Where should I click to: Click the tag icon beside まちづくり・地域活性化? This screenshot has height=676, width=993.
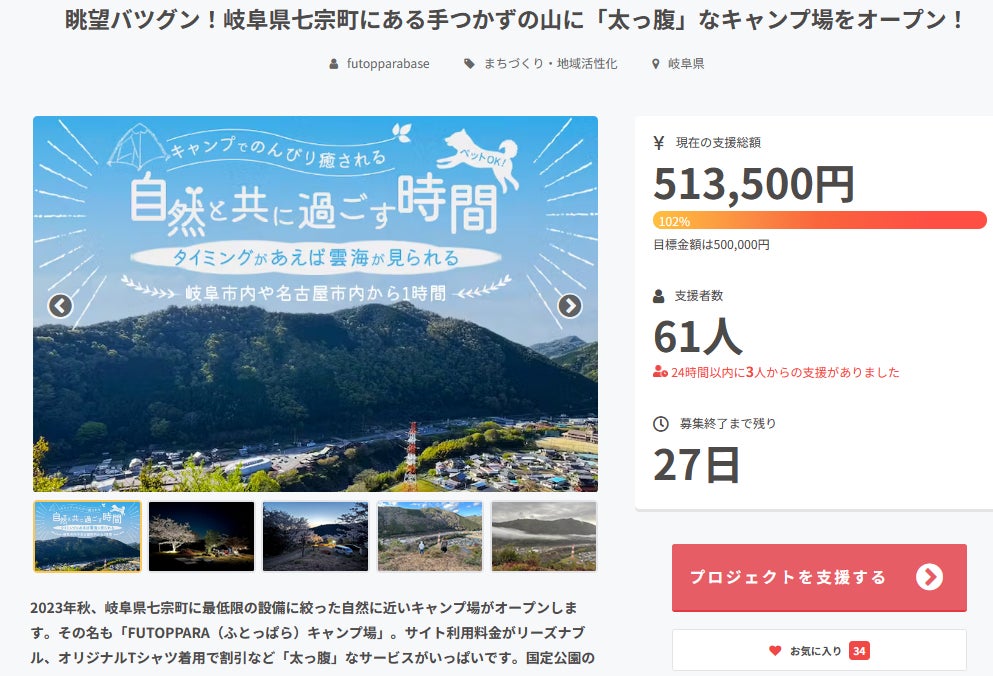tap(469, 64)
